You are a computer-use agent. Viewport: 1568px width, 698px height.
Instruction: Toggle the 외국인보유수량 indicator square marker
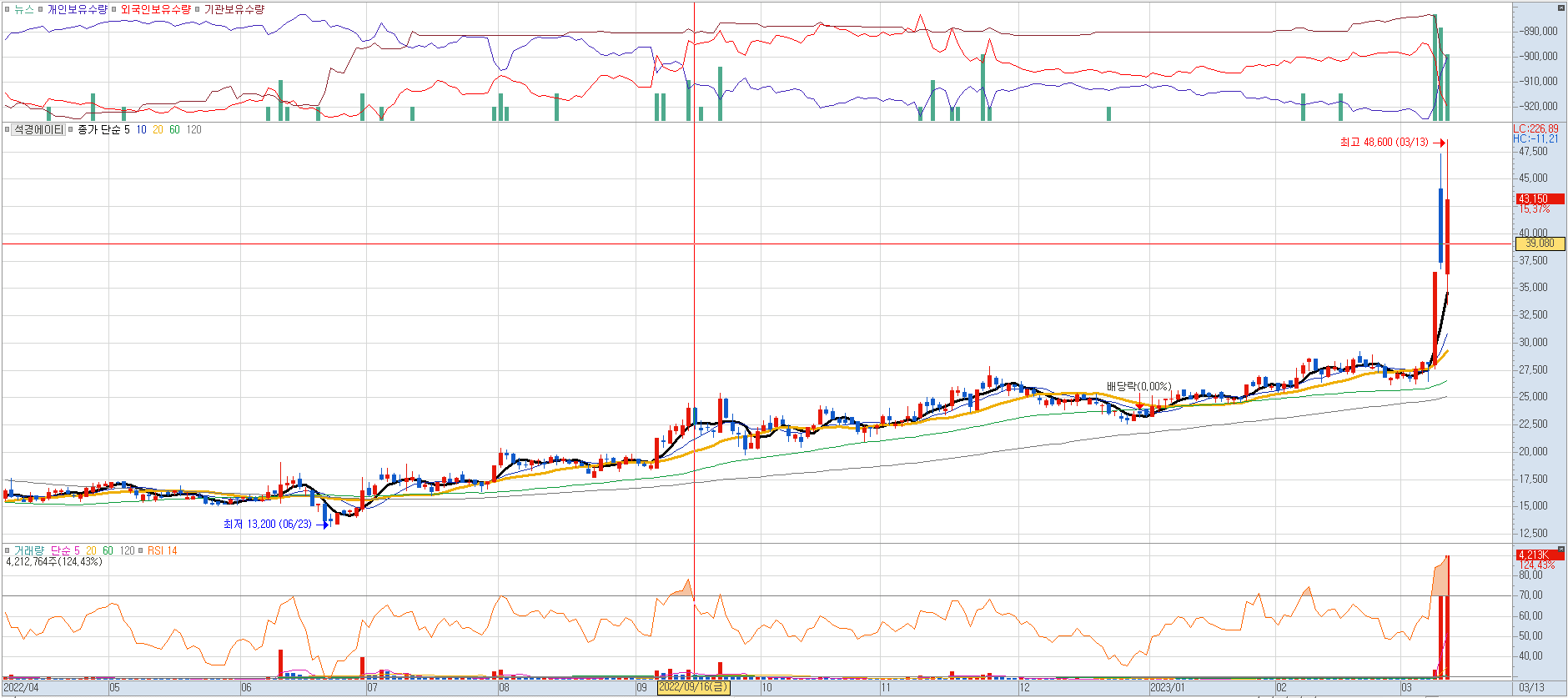(x=114, y=10)
